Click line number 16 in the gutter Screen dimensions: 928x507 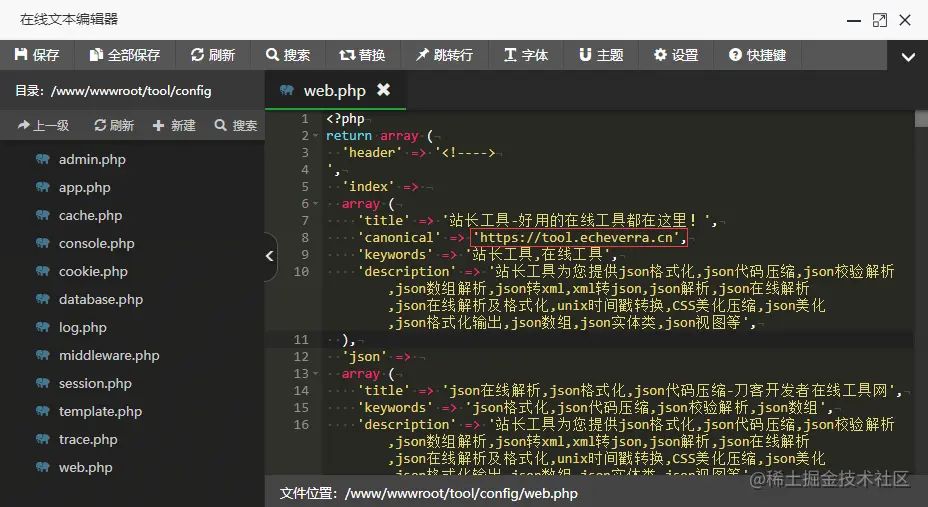click(x=301, y=425)
